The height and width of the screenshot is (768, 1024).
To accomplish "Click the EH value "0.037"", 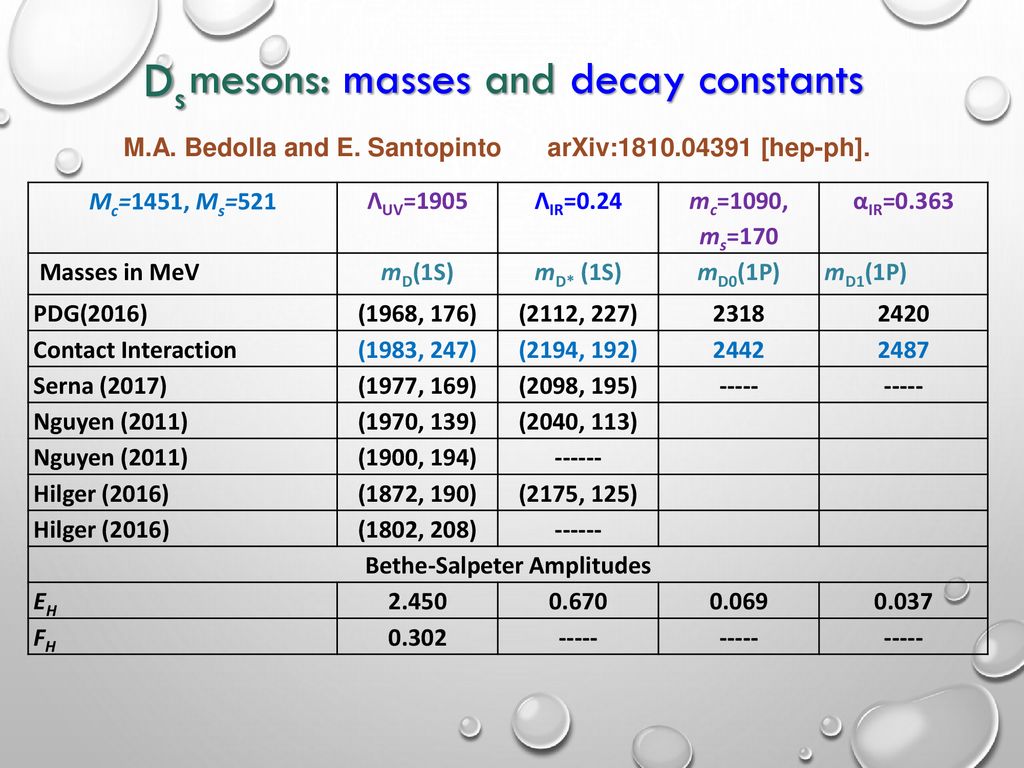I will pyautogui.click(x=903, y=601).
